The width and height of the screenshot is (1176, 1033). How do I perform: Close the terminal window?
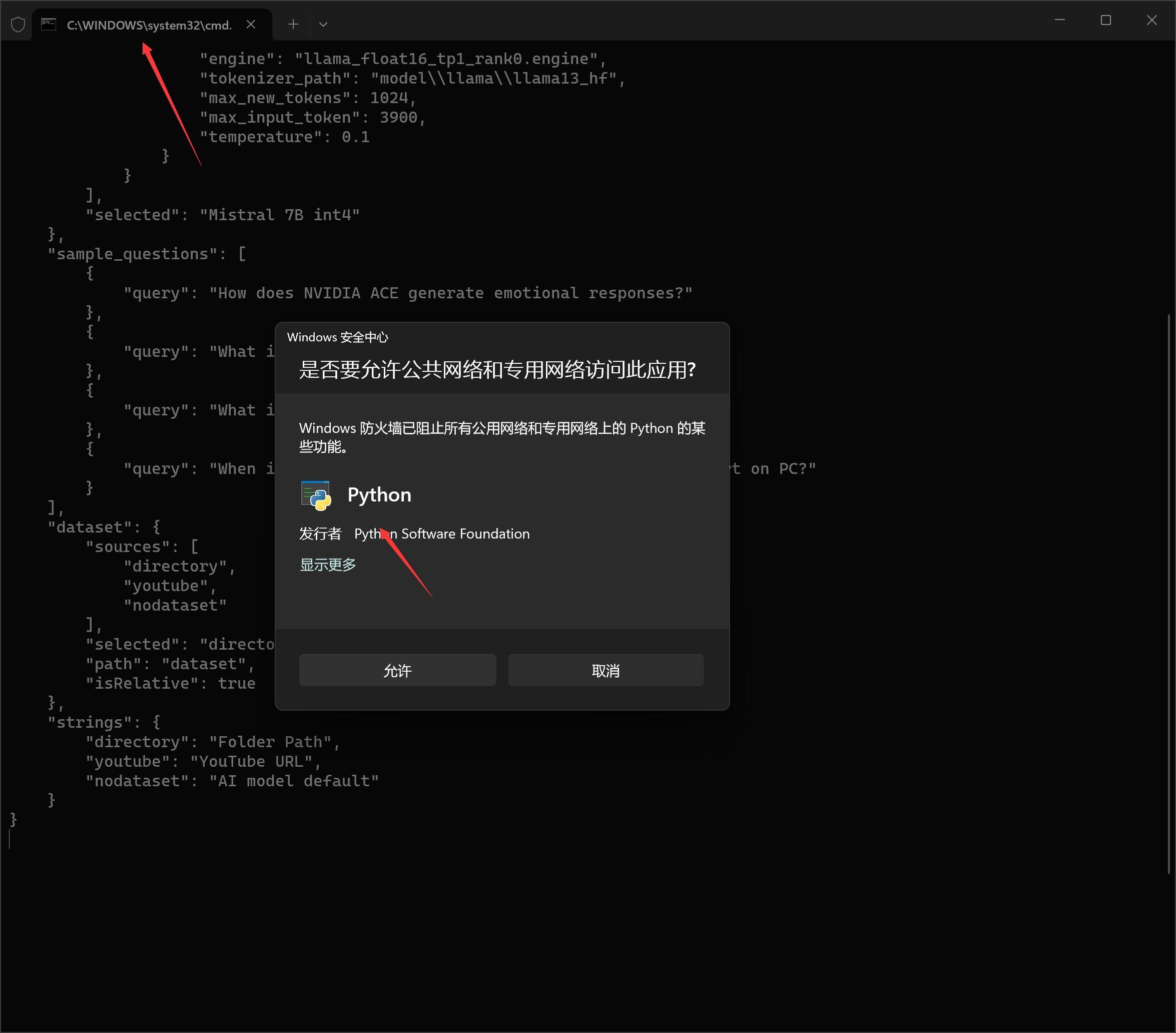1152,20
